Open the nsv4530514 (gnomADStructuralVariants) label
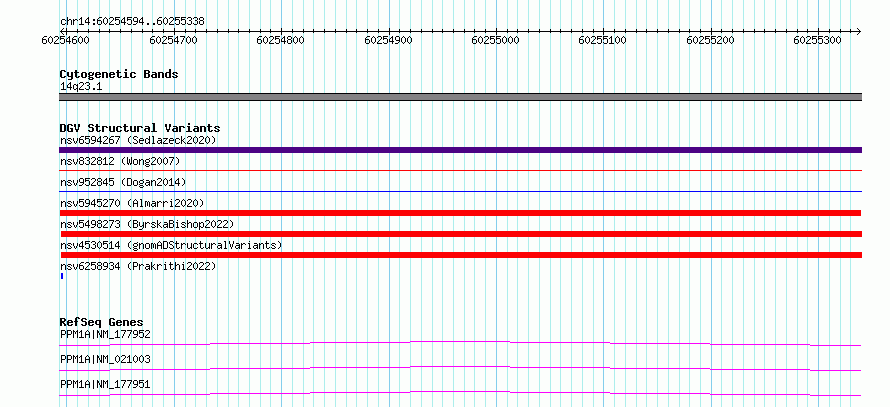Image resolution: width=890 pixels, height=407 pixels. click(x=171, y=245)
